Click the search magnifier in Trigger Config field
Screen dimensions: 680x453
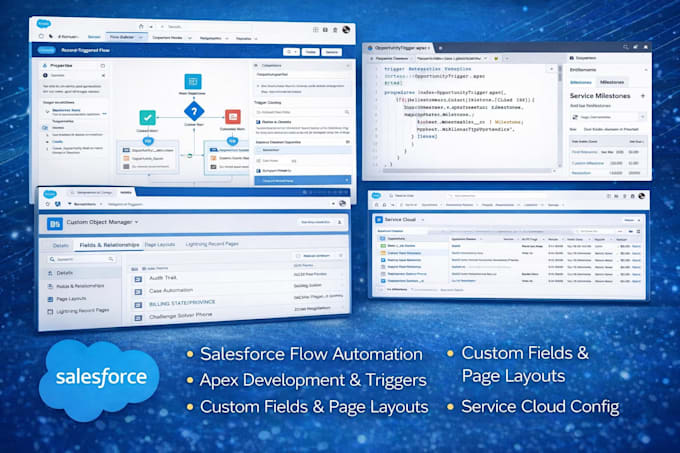coord(347,112)
